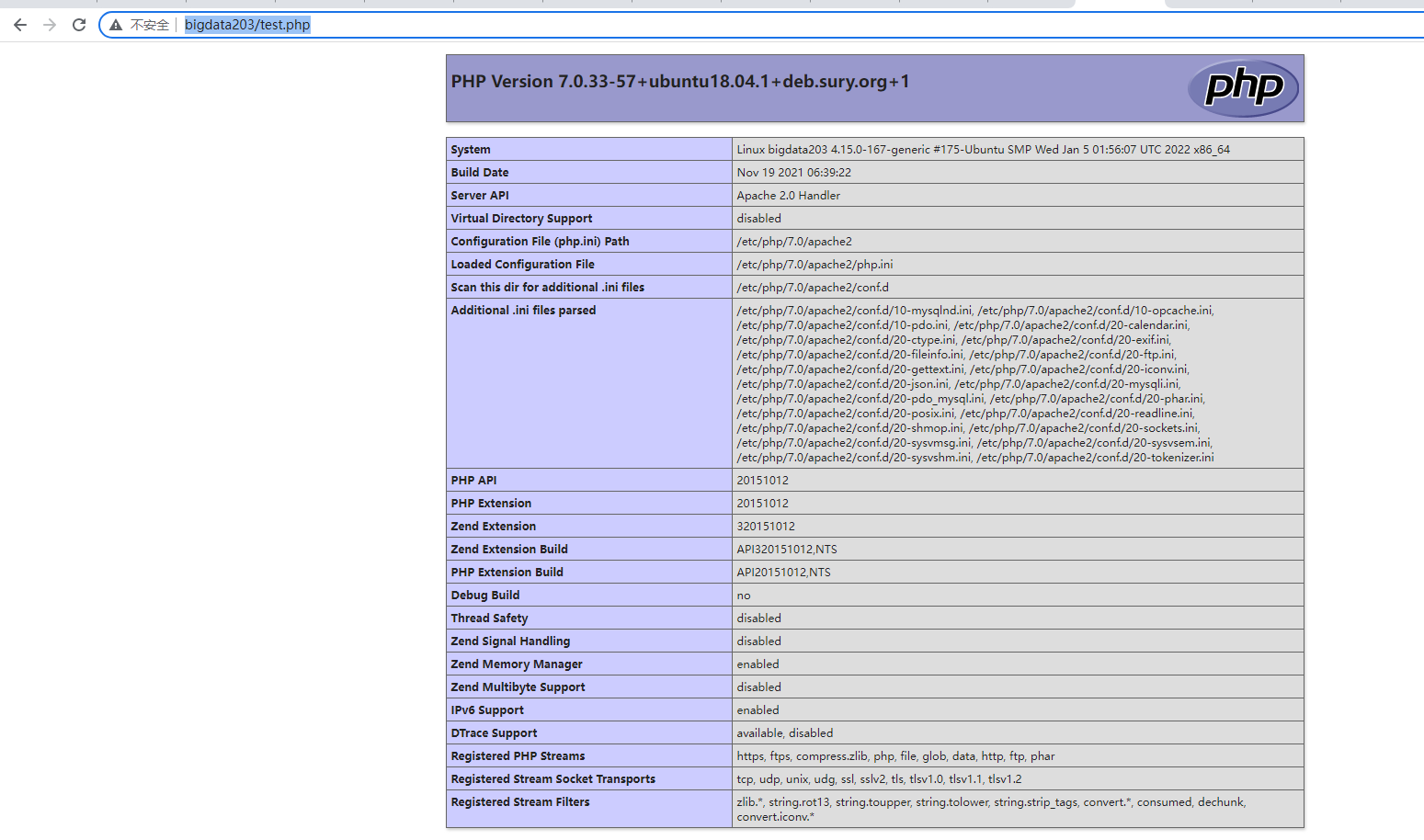Screen dimensions: 1424x840
Task: Select the PHP API label
Action: [x=473, y=480]
